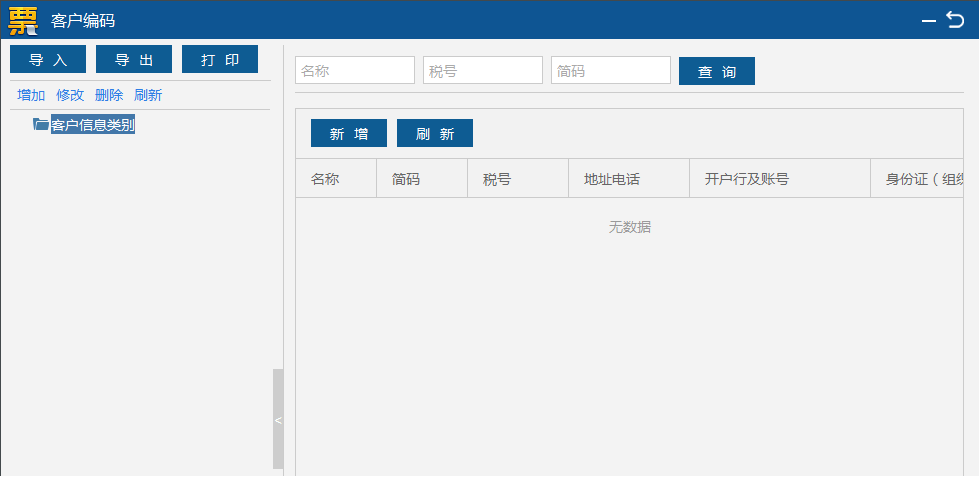Click the 查询 search button
The image size is (979, 478).
click(717, 71)
